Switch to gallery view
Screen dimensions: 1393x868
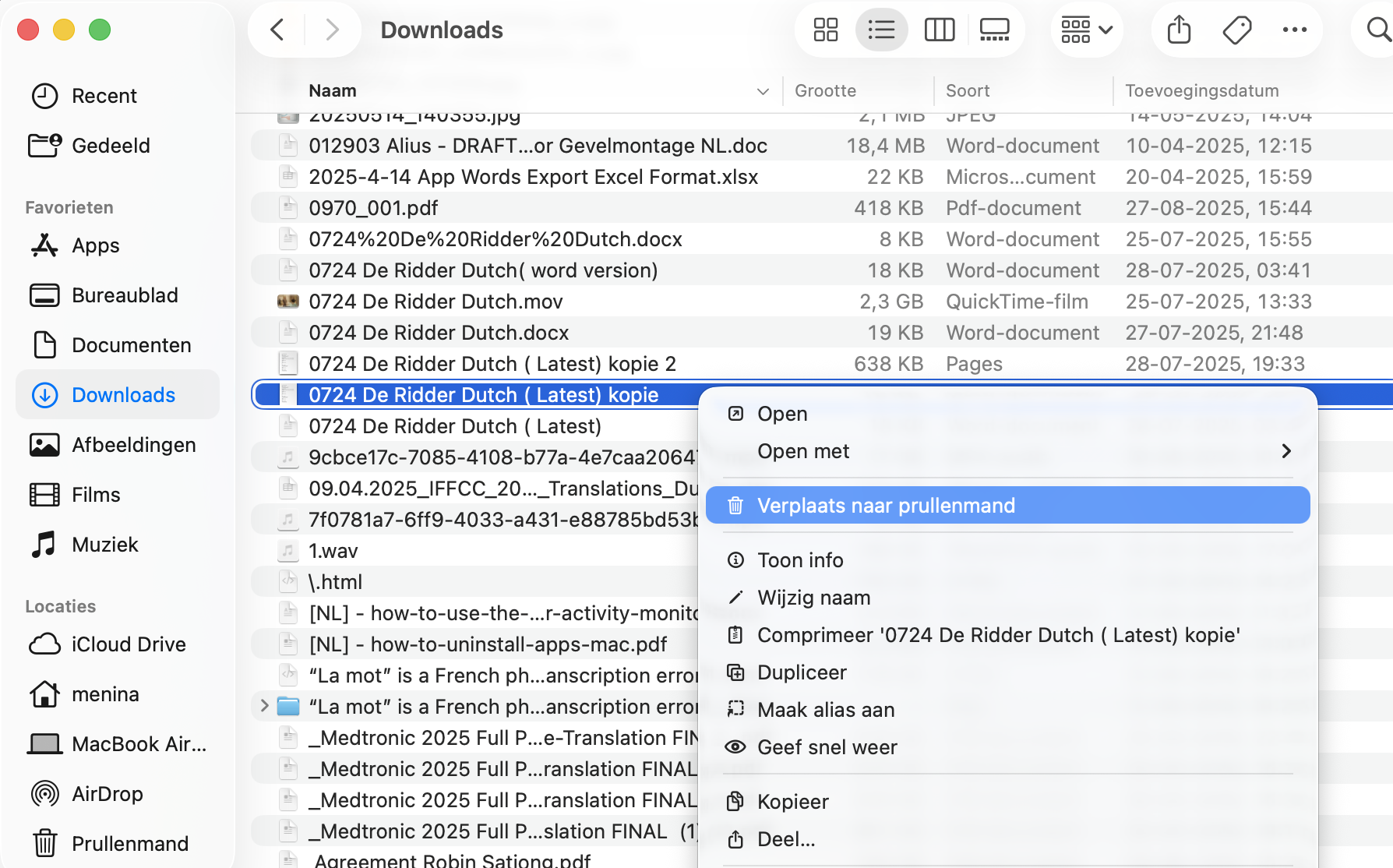pyautogui.click(x=995, y=30)
